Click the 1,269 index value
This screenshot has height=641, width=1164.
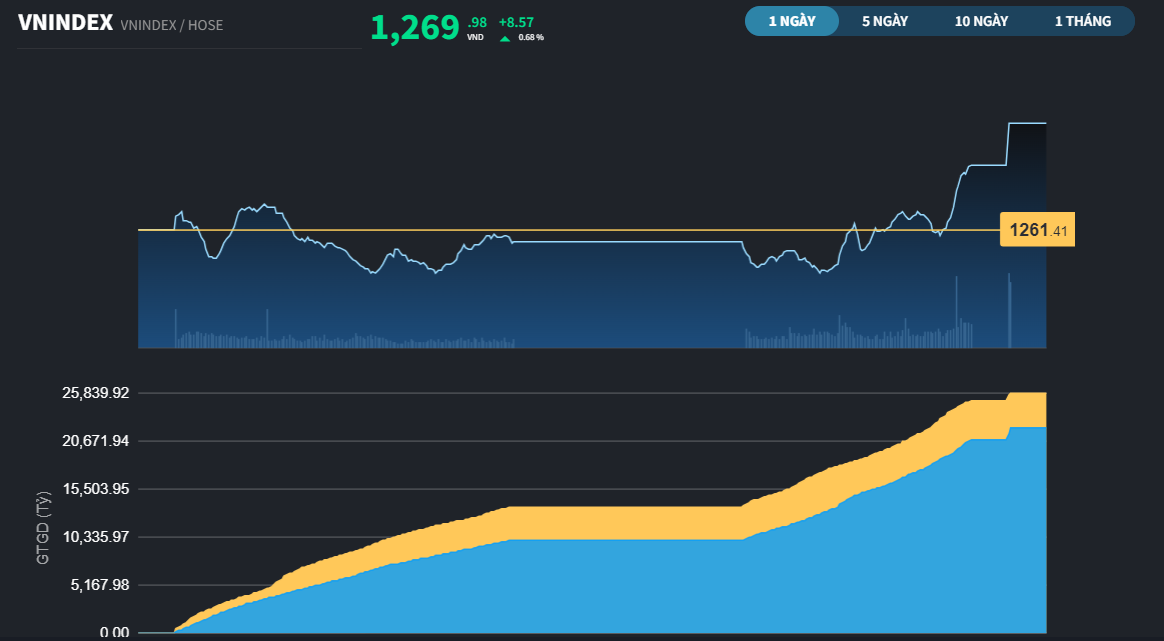(x=415, y=28)
